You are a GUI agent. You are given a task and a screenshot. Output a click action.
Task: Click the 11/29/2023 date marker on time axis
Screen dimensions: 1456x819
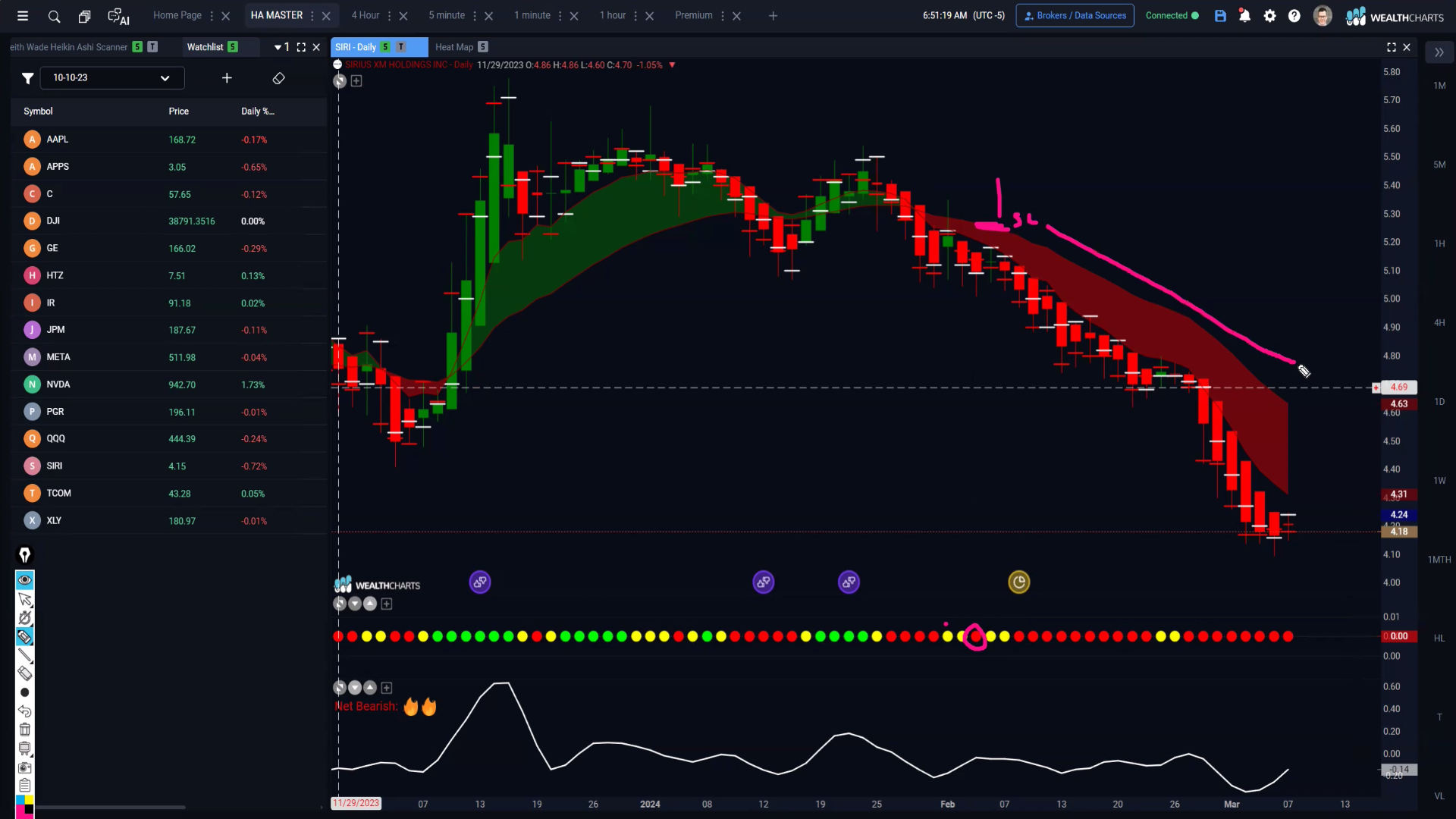356,803
